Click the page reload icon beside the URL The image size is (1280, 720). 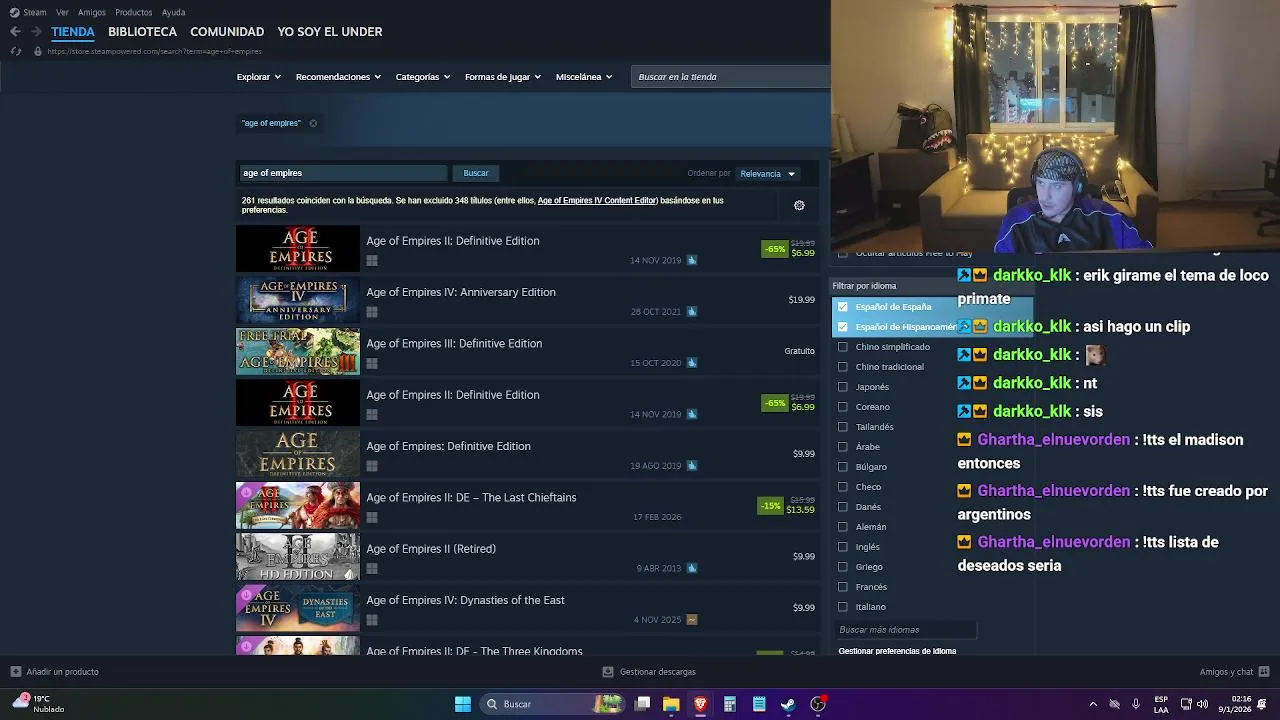point(15,51)
